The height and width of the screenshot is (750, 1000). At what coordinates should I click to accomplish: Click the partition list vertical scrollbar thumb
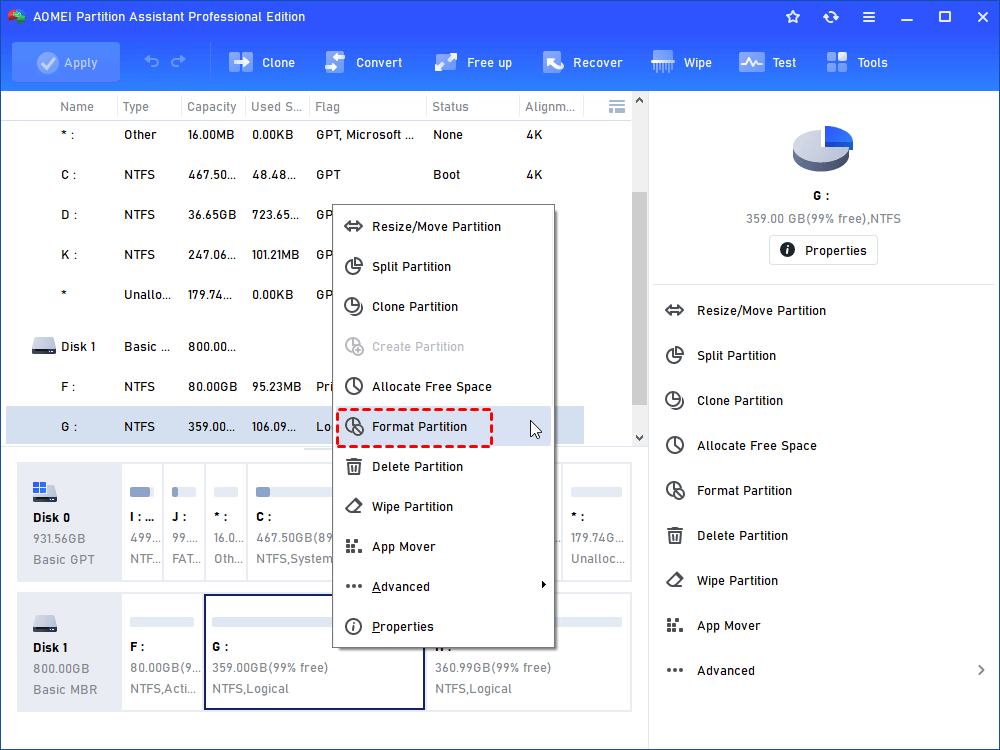[639, 298]
